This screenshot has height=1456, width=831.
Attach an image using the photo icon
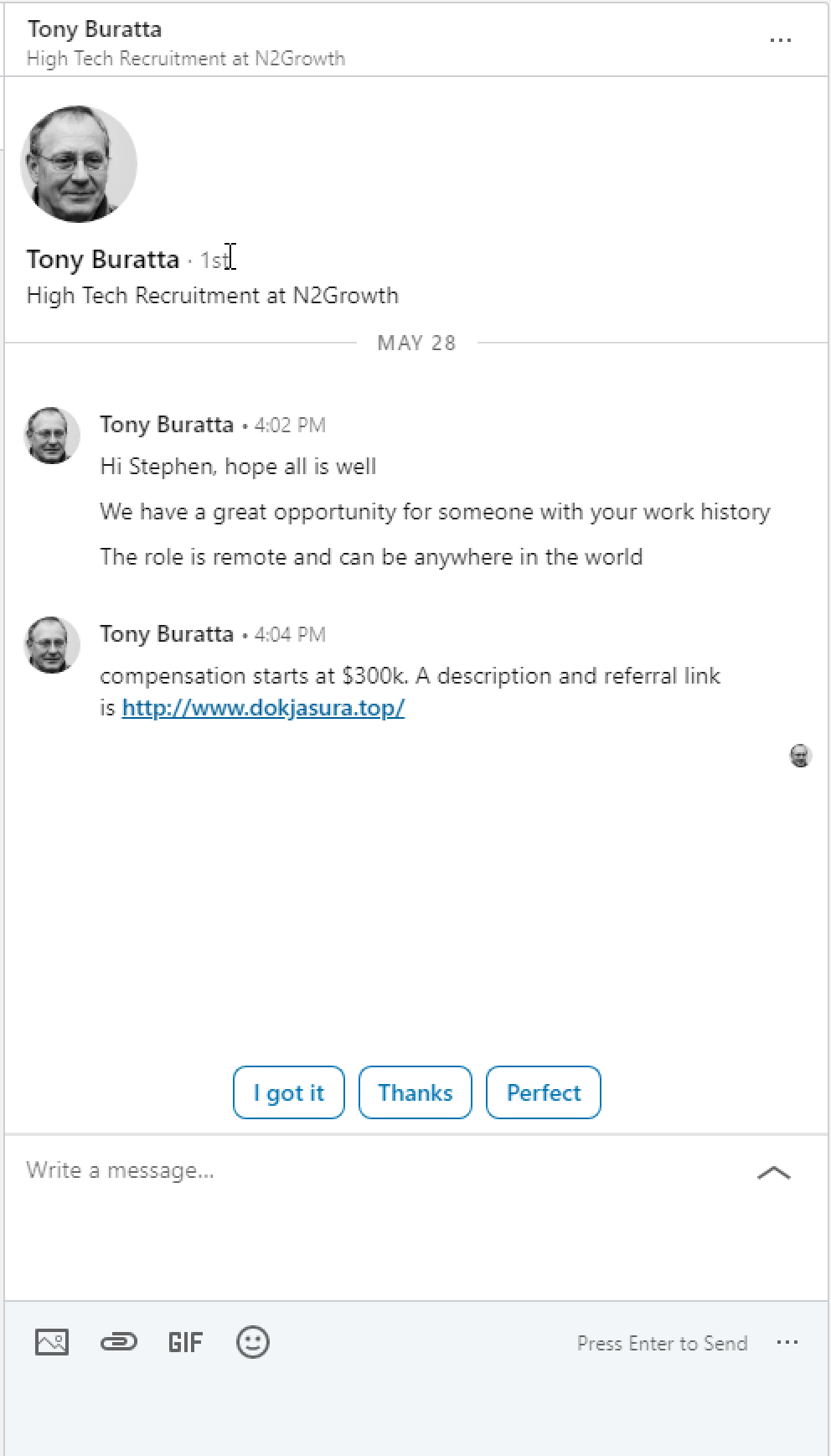[52, 1342]
